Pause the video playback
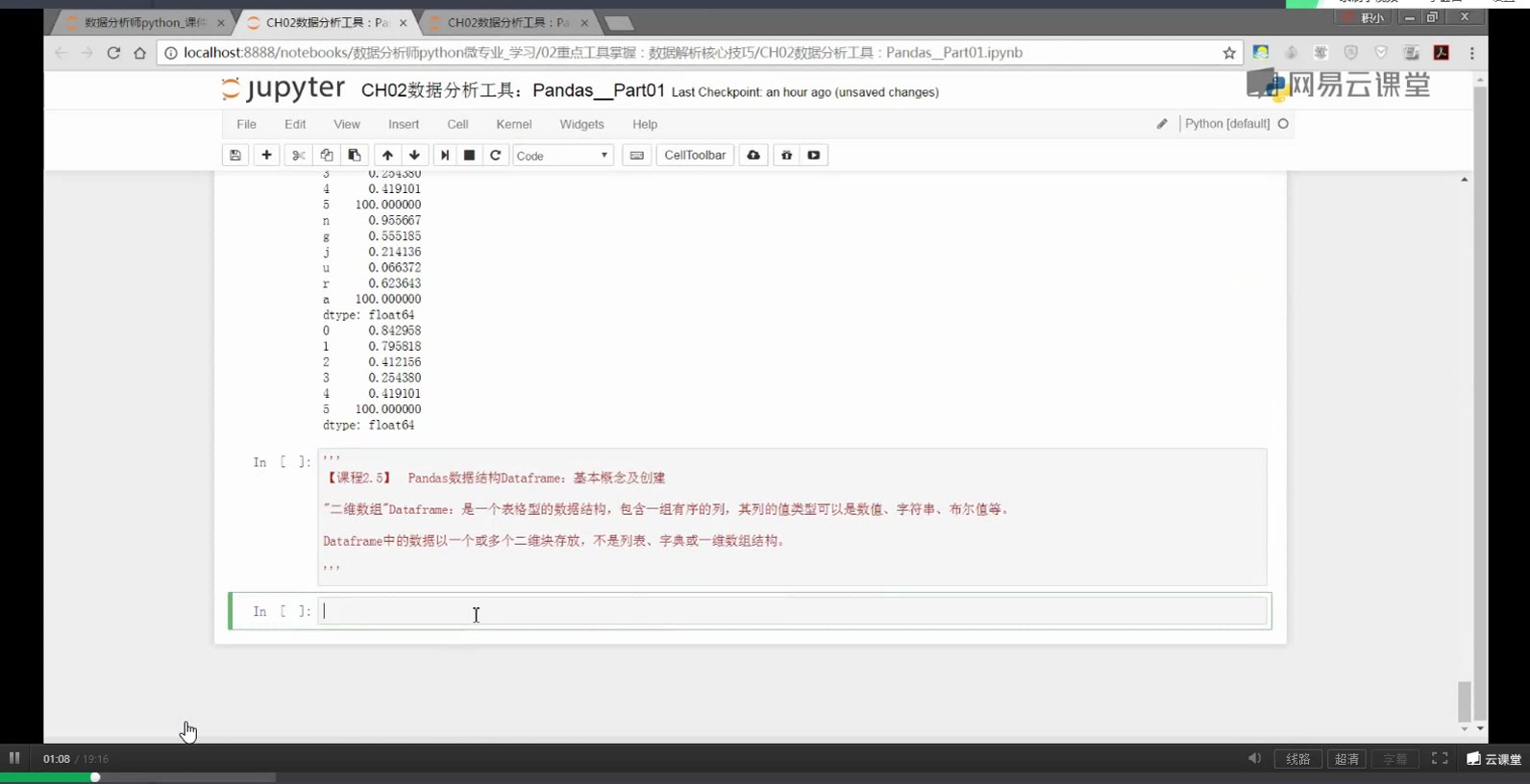Viewport: 1530px width, 784px height. tap(14, 758)
